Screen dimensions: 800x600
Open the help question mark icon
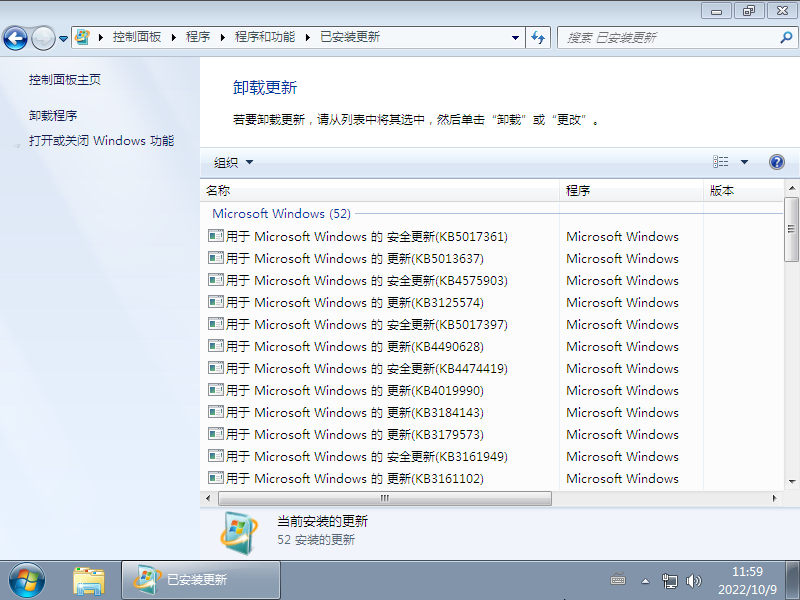[x=776, y=162]
